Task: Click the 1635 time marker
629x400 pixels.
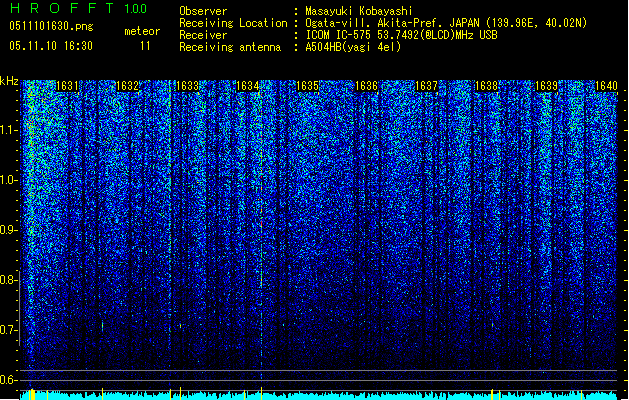Action: click(x=307, y=86)
